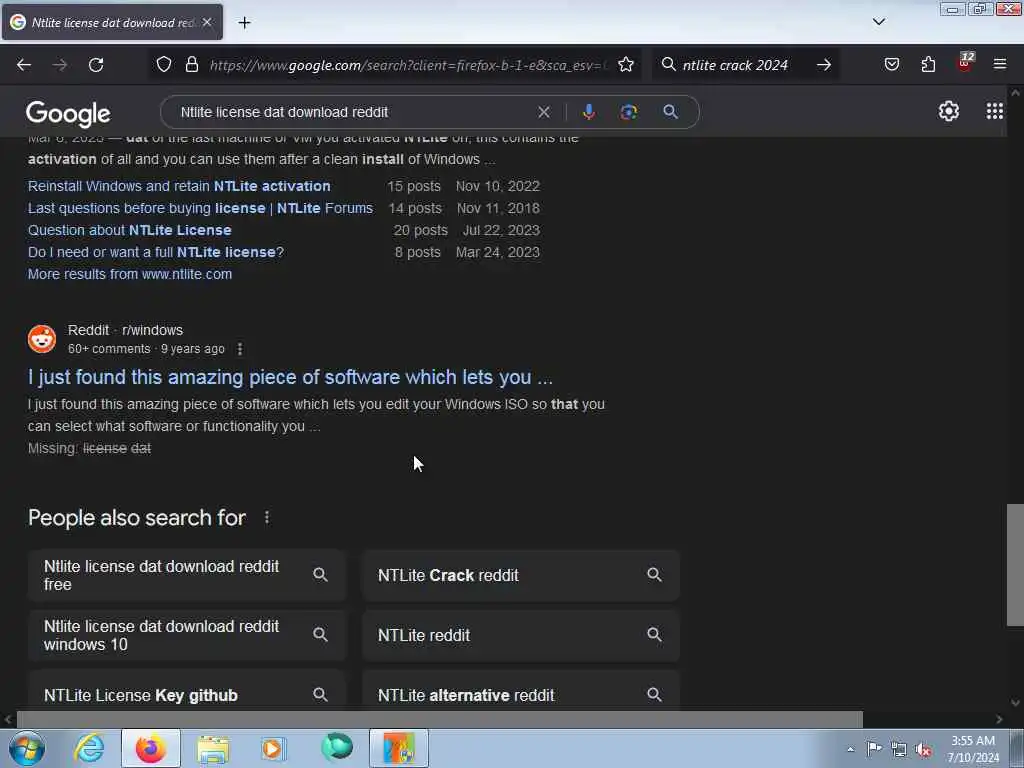Search suggestion 'Ntlite license dat download reddit free'
This screenshot has height=768, width=1024.
[187, 575]
